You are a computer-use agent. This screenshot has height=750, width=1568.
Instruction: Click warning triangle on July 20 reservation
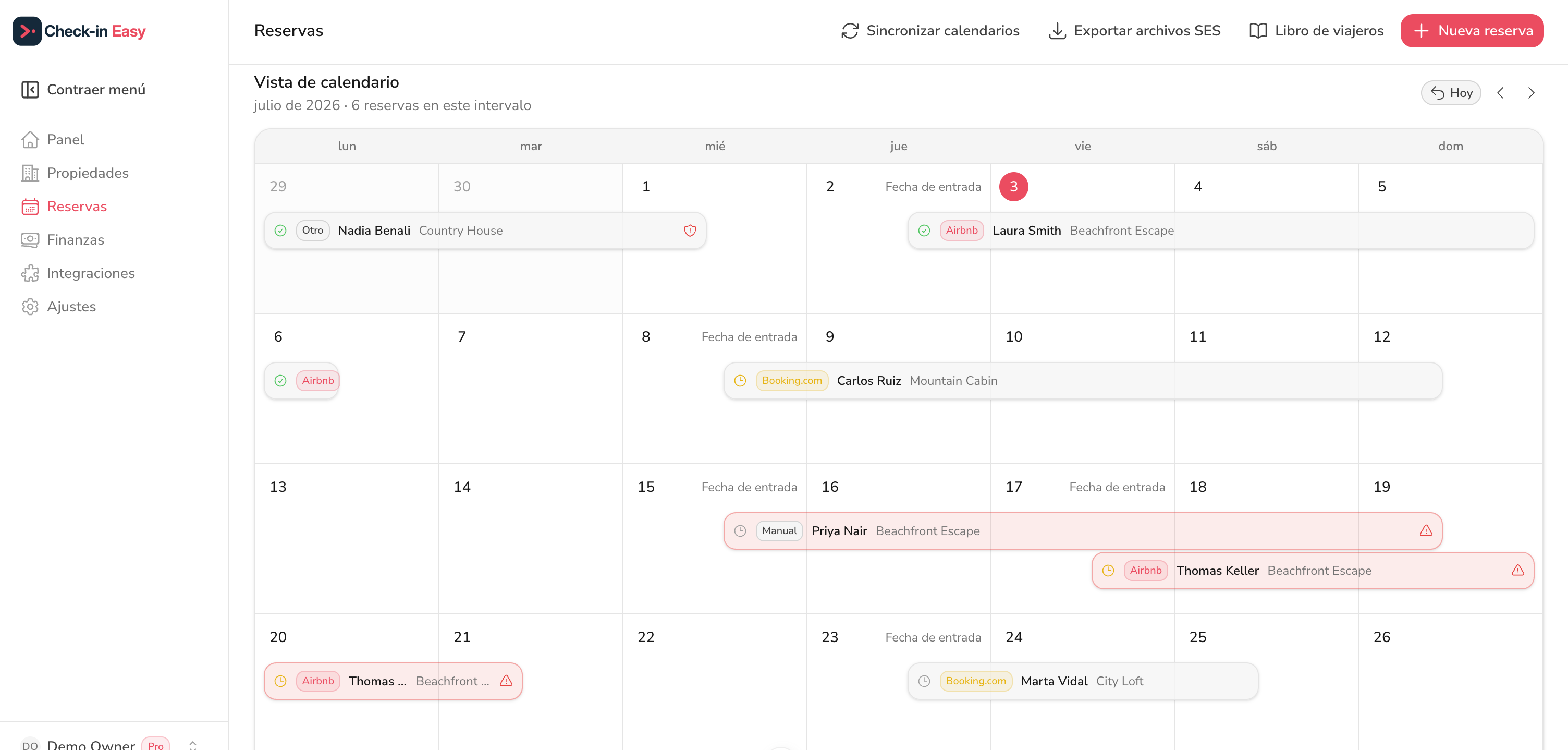pyautogui.click(x=506, y=681)
